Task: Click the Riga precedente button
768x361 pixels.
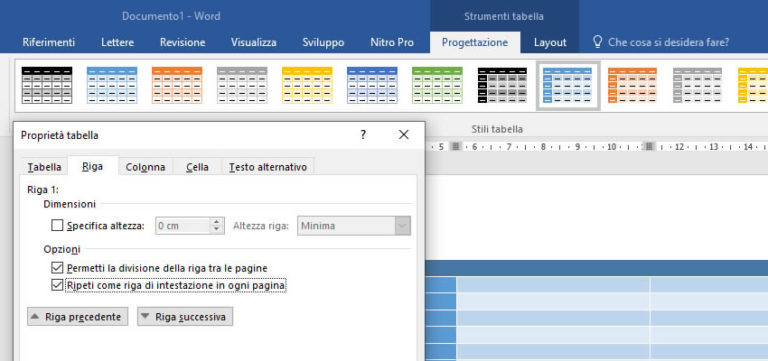Action: 77,317
